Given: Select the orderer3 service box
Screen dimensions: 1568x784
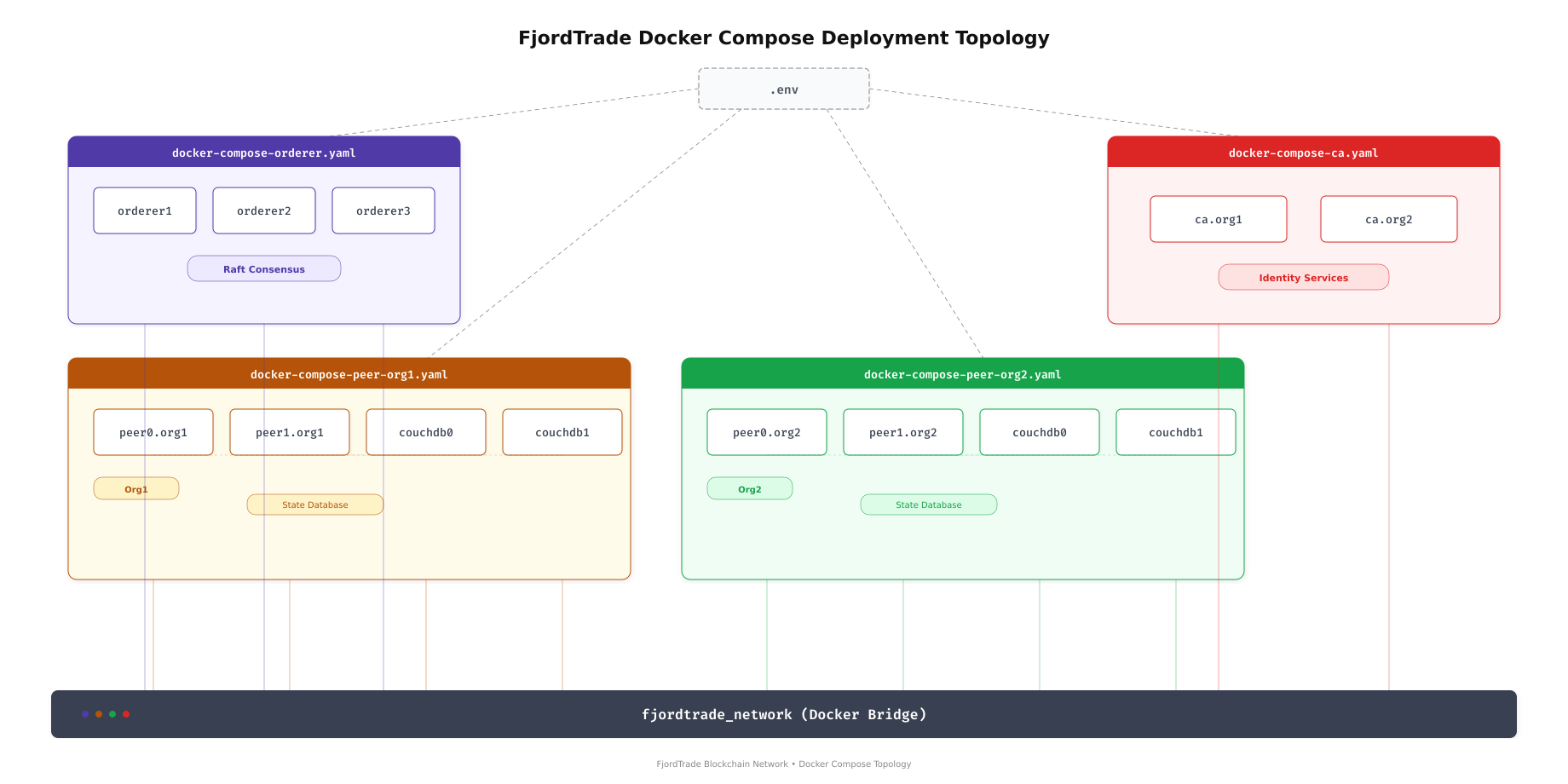Looking at the screenshot, I should point(383,210).
